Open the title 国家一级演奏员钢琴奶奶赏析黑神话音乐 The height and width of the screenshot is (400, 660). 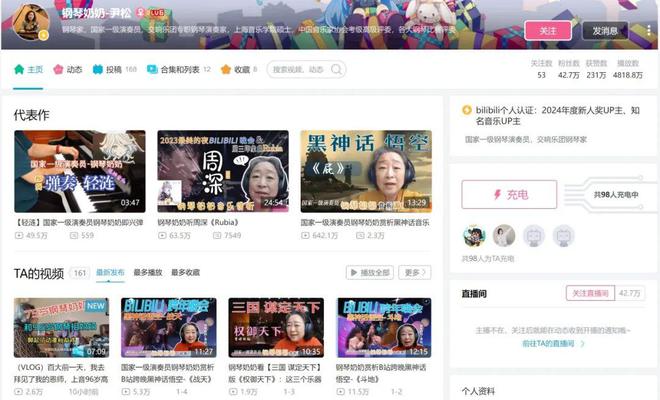coord(365,222)
